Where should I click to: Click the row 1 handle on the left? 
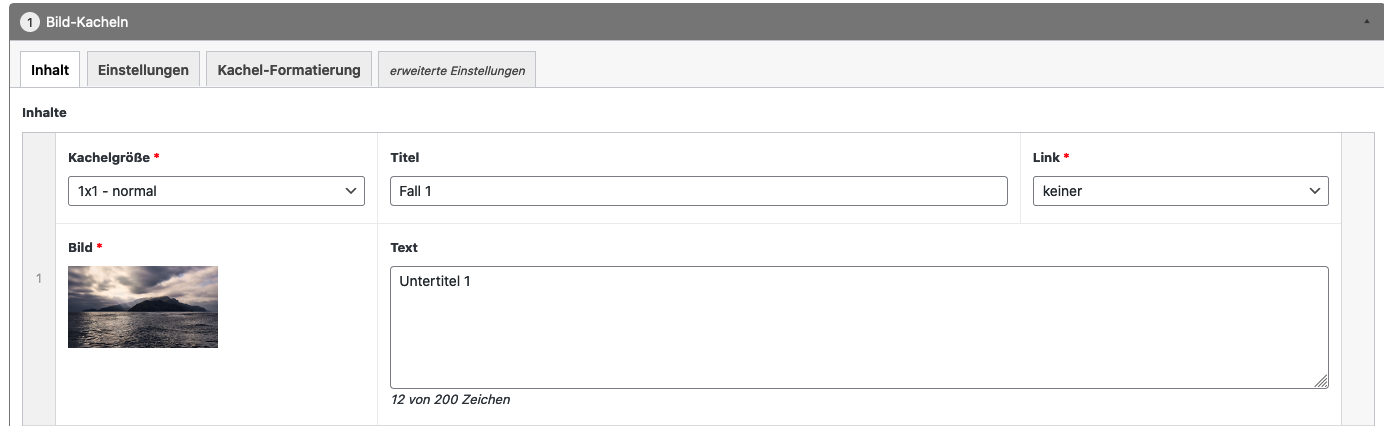pos(39,278)
